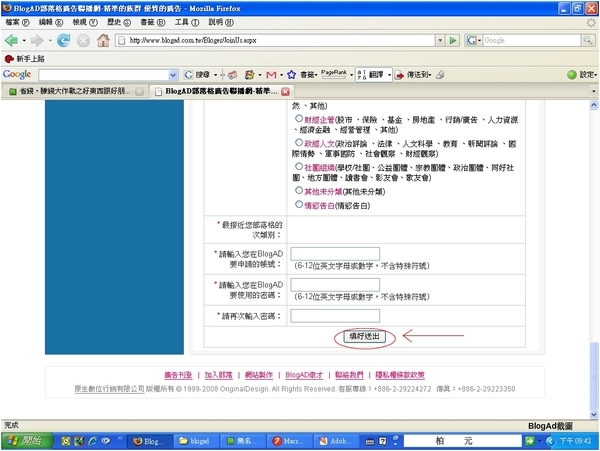Open the BlogAD徵才 footer link

304,375
